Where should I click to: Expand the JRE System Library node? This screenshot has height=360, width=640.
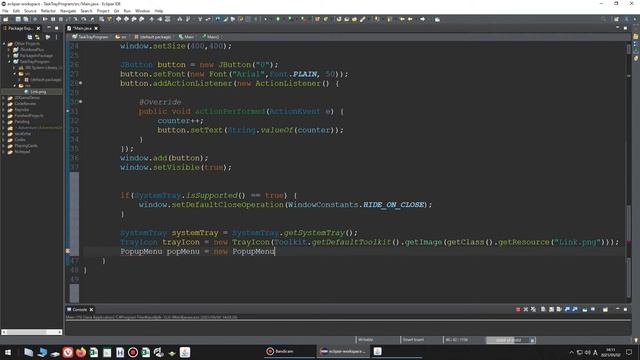[15, 68]
